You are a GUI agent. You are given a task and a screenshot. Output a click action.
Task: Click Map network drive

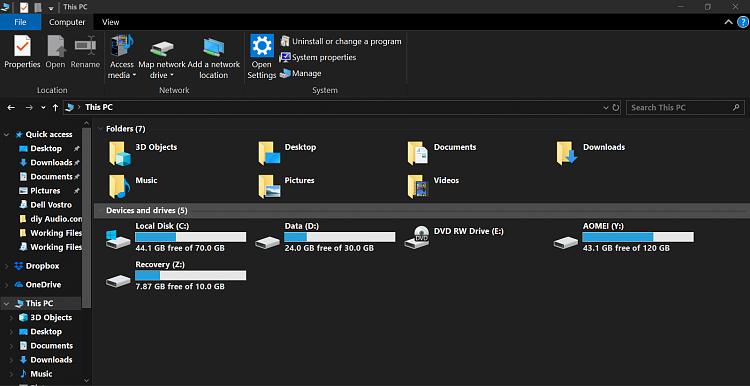click(x=162, y=57)
